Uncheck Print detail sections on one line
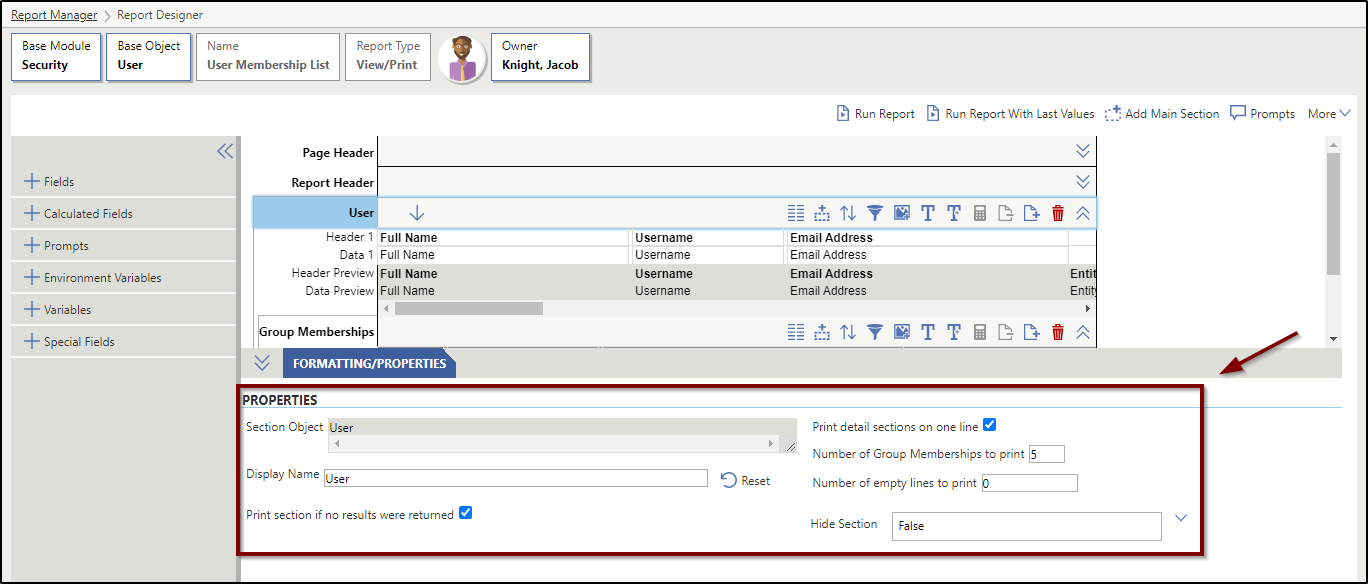 [990, 425]
